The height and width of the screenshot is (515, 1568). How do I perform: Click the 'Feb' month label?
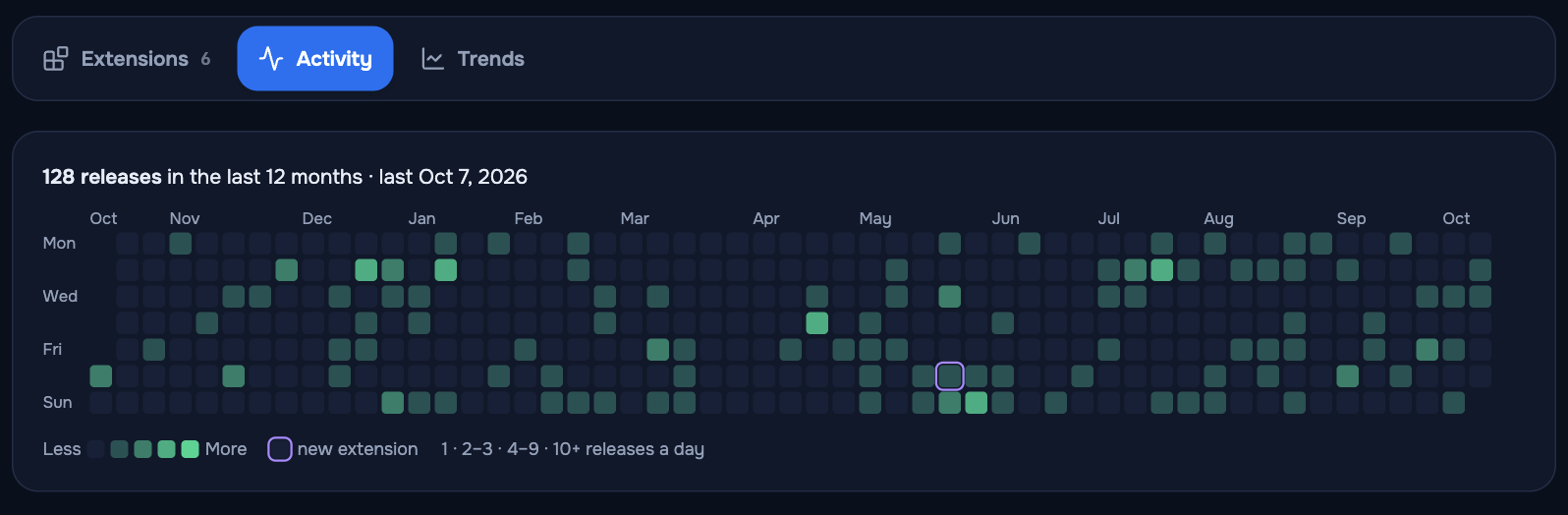(x=529, y=218)
